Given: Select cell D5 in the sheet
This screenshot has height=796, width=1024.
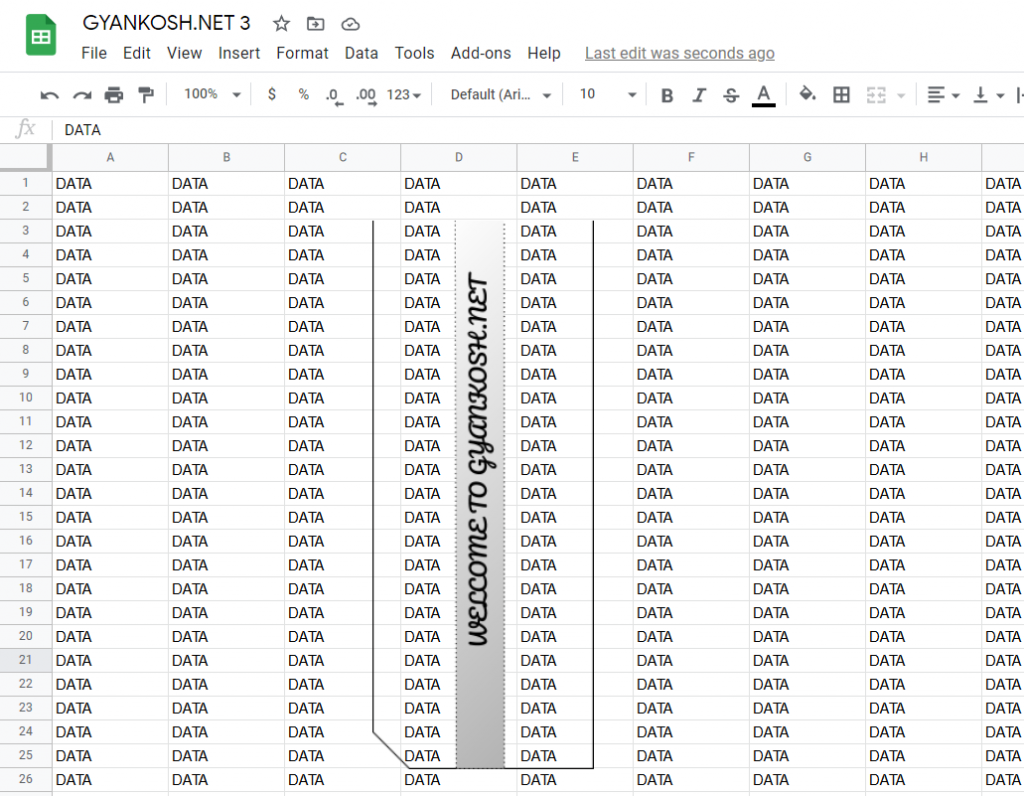Looking at the screenshot, I should click(458, 279).
